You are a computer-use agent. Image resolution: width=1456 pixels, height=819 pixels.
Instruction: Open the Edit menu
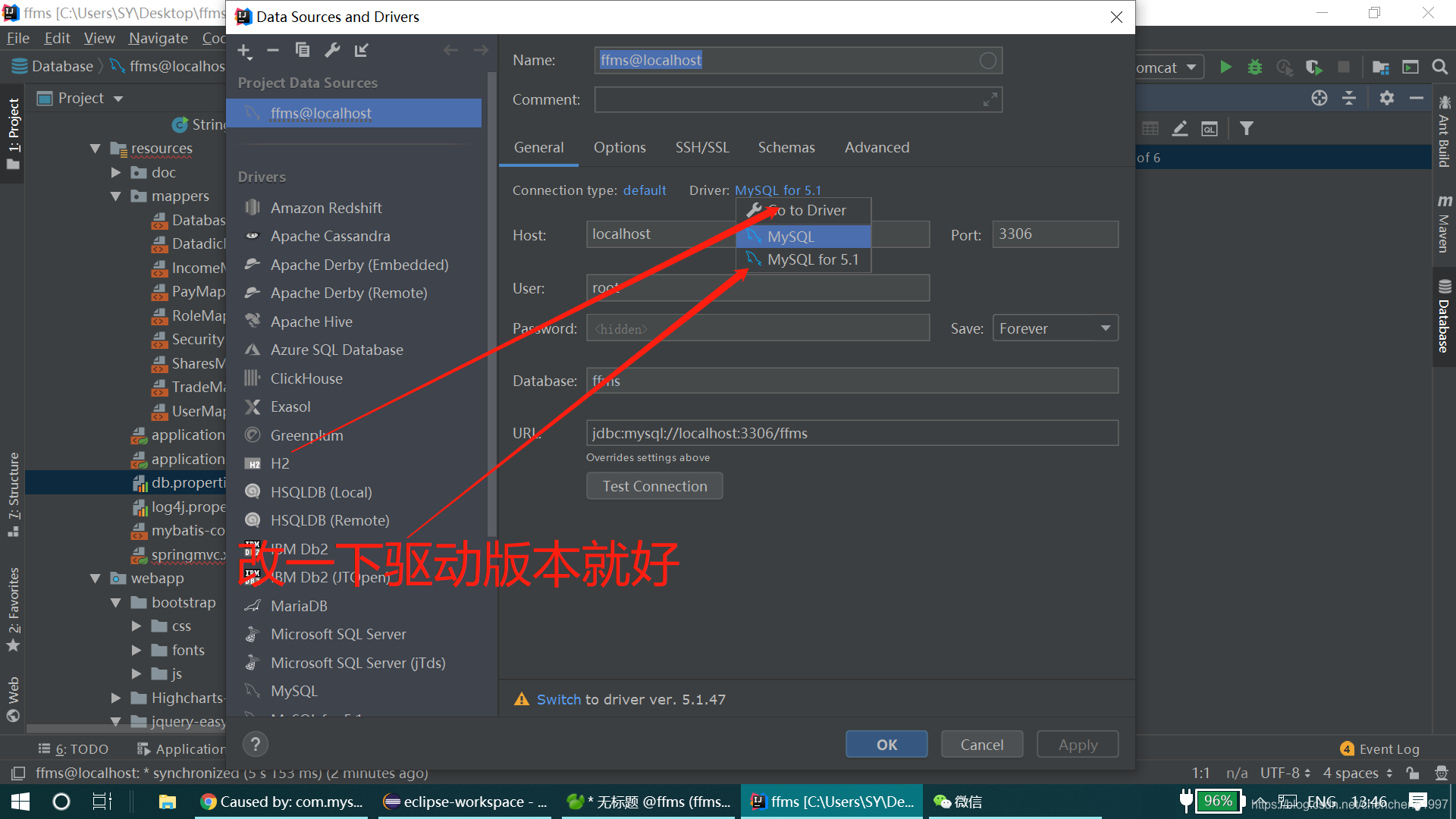coord(57,38)
